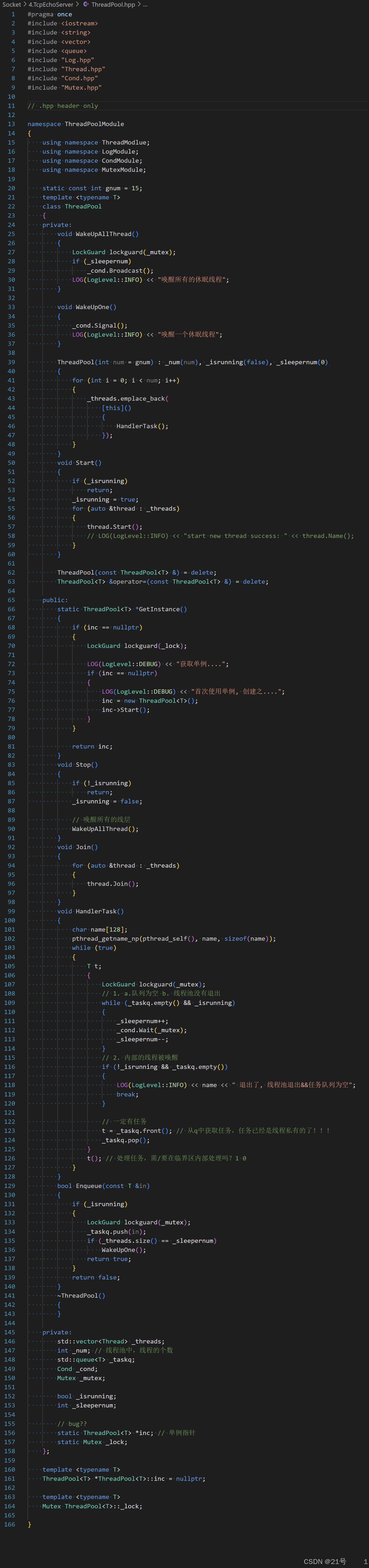Click 'void HandlerTask()' definition
Viewport: 369px width, 1568px height.
(x=90, y=911)
